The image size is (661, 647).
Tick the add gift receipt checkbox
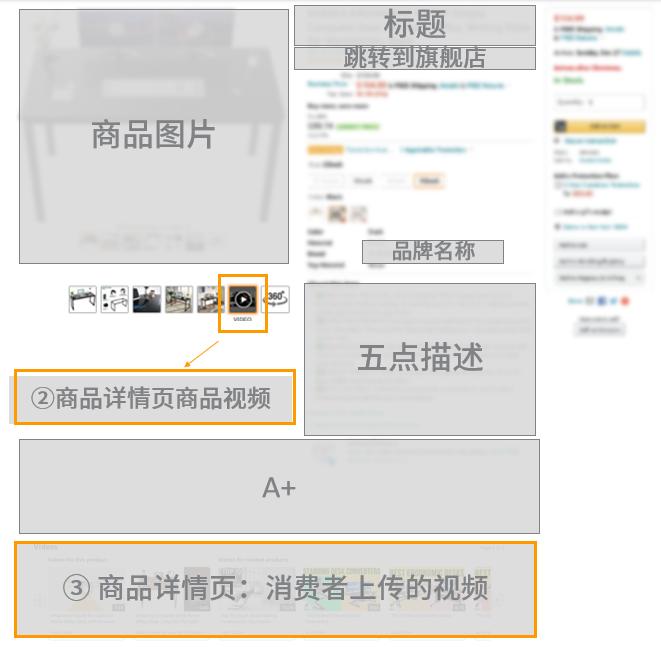(558, 212)
